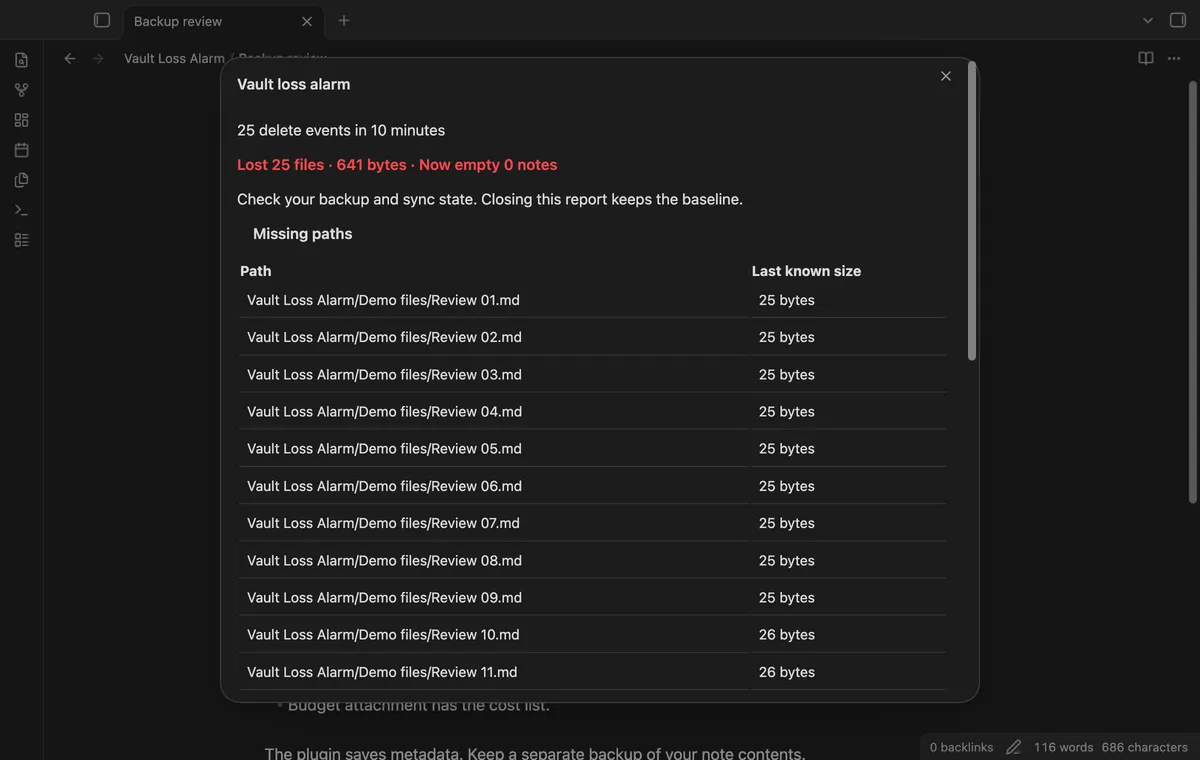The height and width of the screenshot is (760, 1200).
Task: Open command palette terminal icon
Action: [x=22, y=210]
